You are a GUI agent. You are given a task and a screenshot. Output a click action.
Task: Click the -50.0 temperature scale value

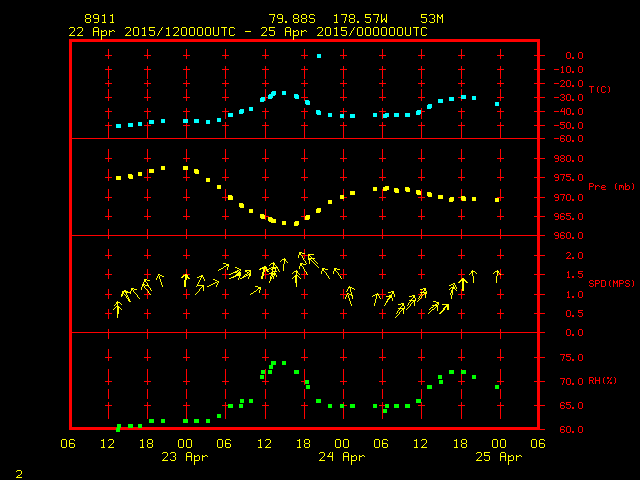(x=569, y=126)
